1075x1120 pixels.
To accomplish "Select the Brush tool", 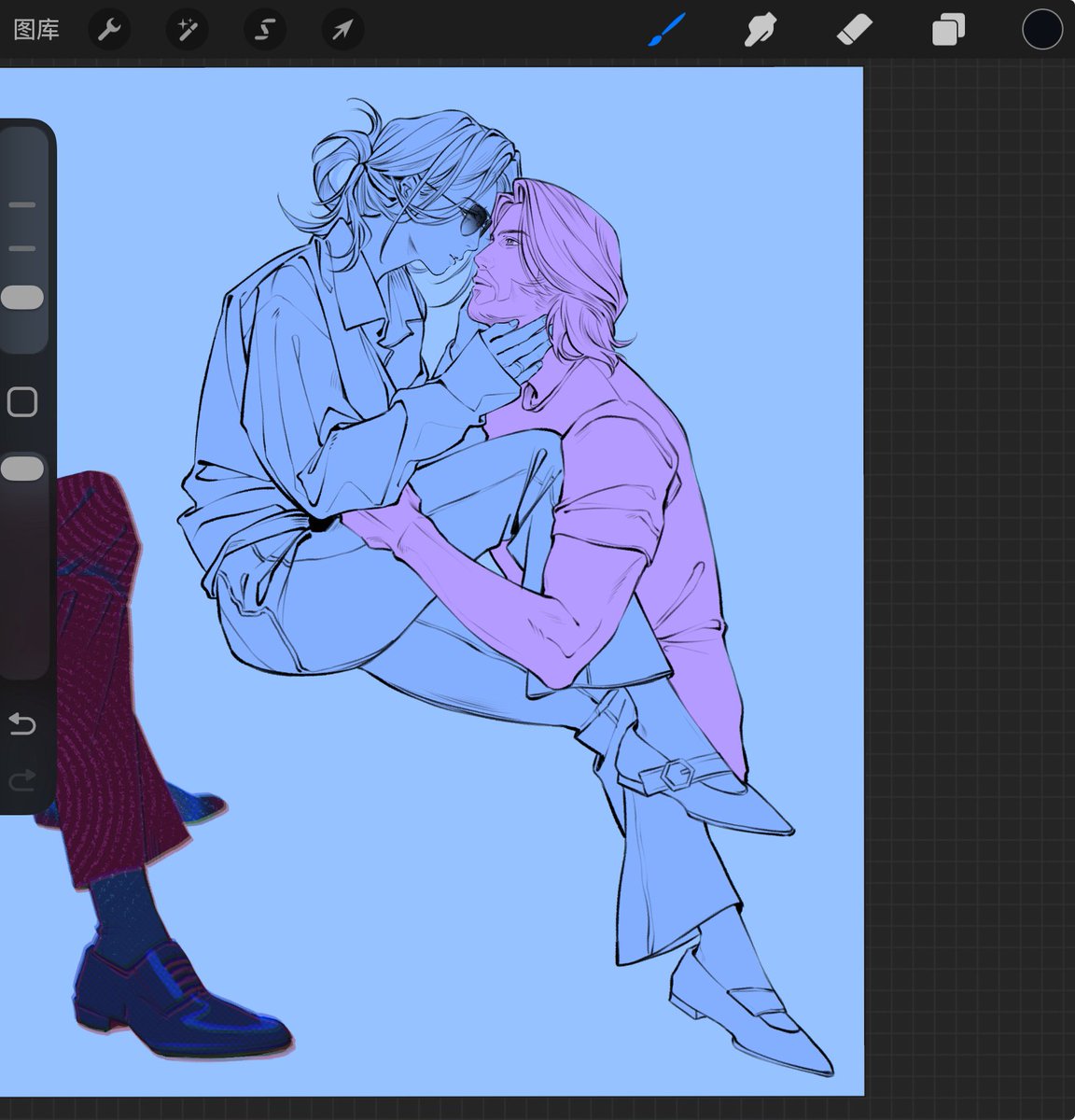I will 667,30.
